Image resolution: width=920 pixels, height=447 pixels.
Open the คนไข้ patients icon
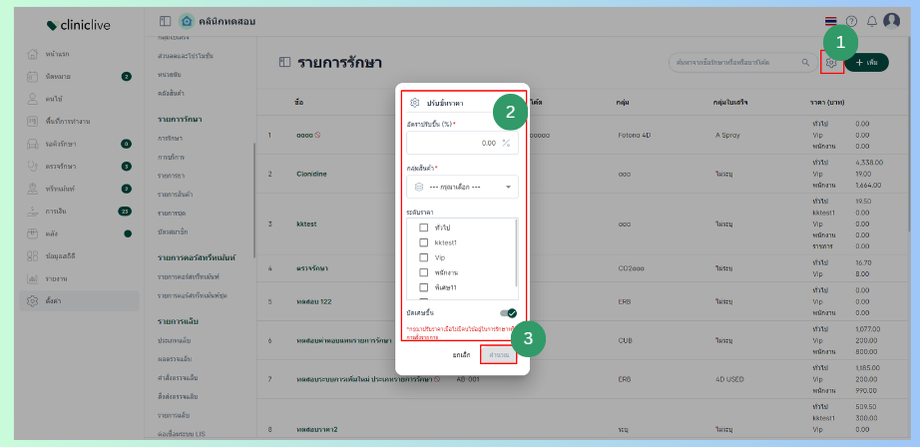coord(33,99)
